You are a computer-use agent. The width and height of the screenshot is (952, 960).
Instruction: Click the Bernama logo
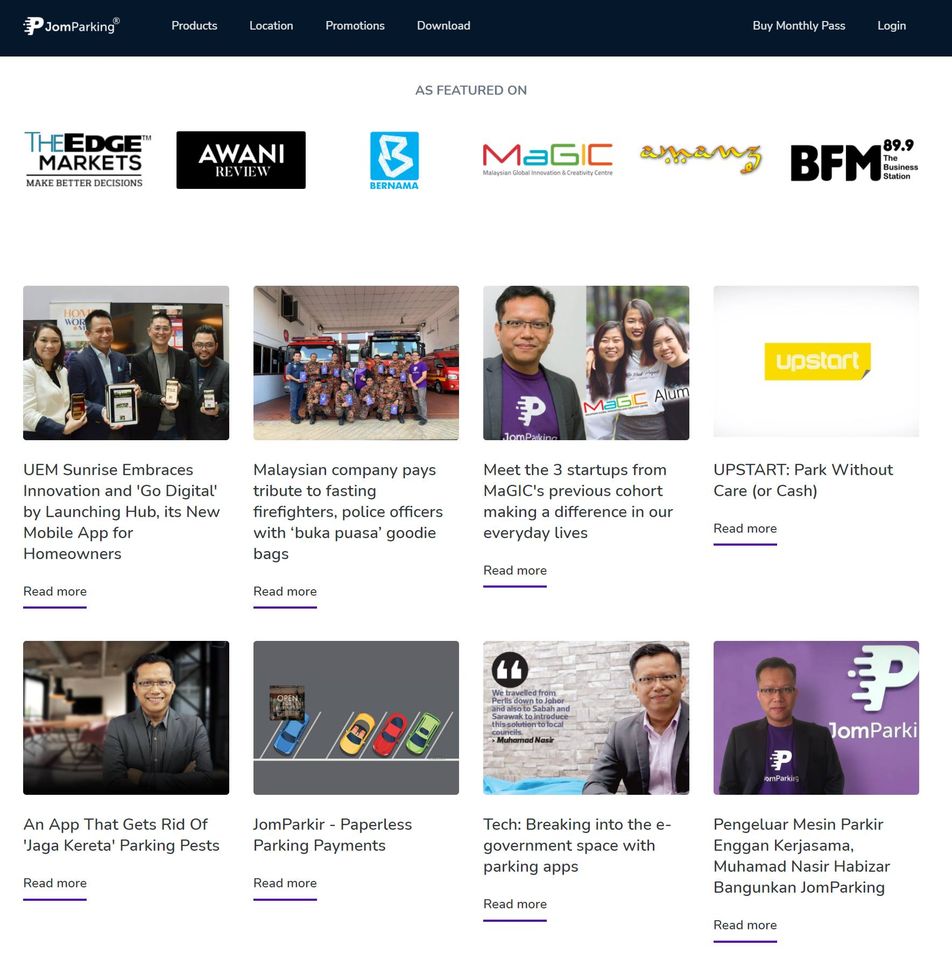(394, 160)
